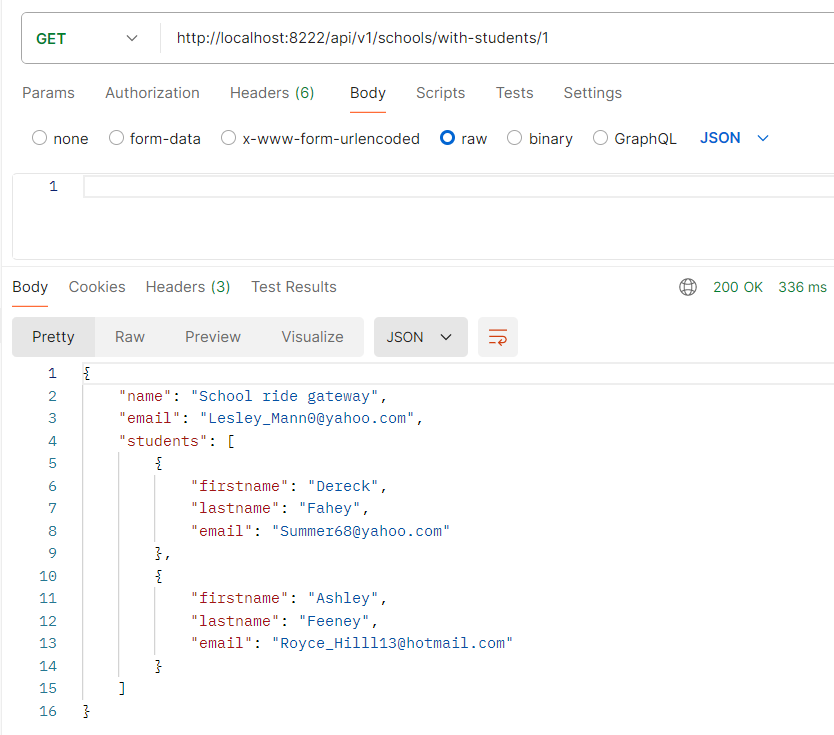Select the GraphQL radio option
Image resolution: width=834 pixels, height=735 pixels.
click(600, 138)
